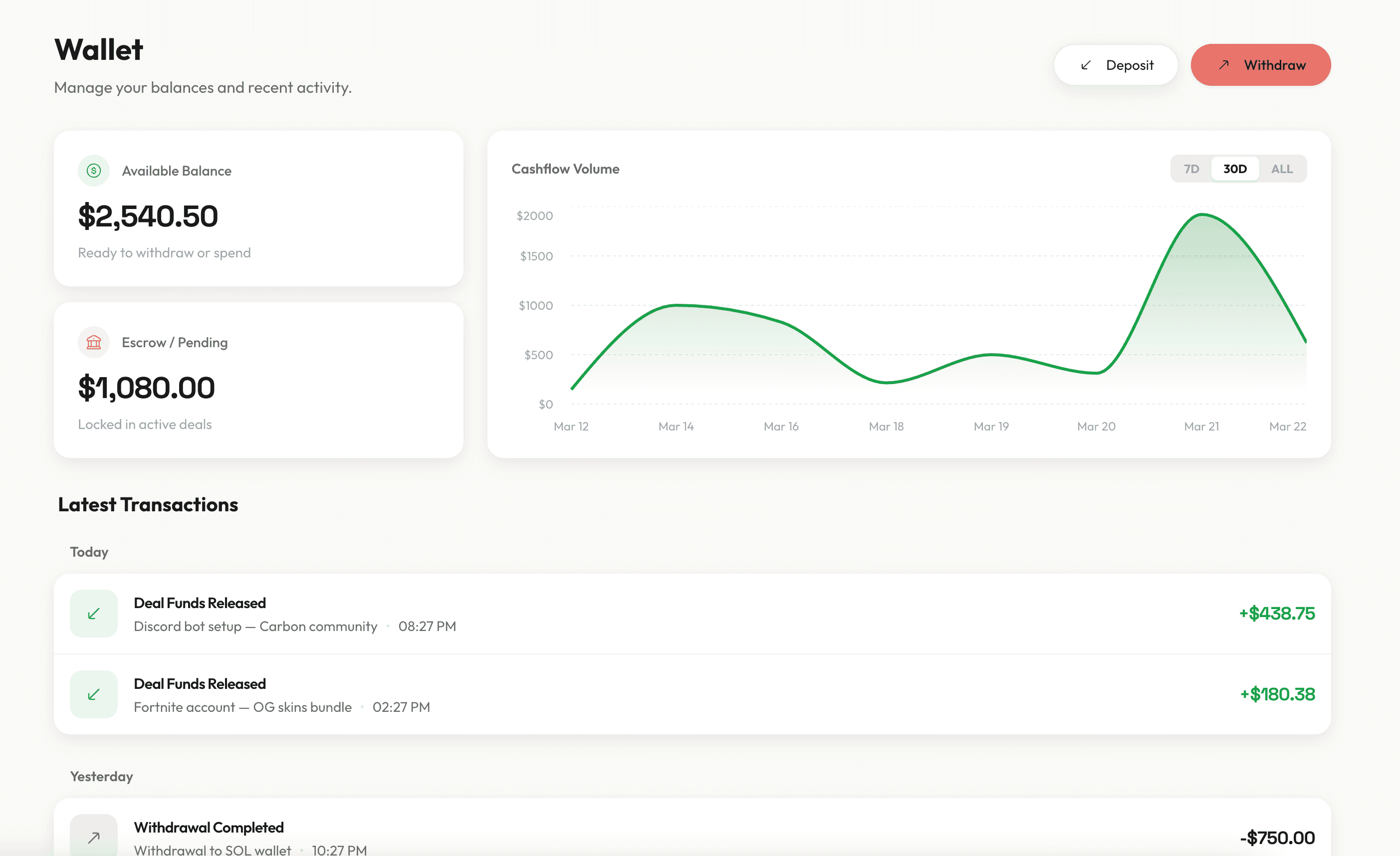Click the 'Mar 22' axis label
Image resolution: width=1400 pixels, height=856 pixels.
coord(1288,426)
